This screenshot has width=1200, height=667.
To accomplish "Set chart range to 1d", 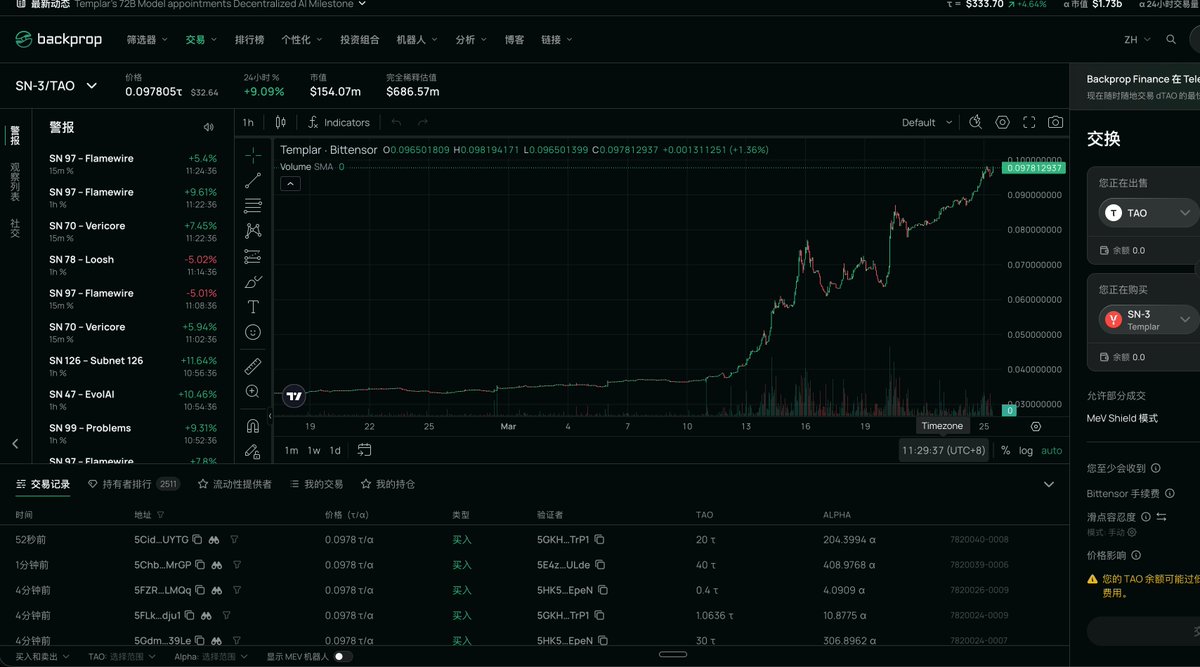I will (335, 450).
